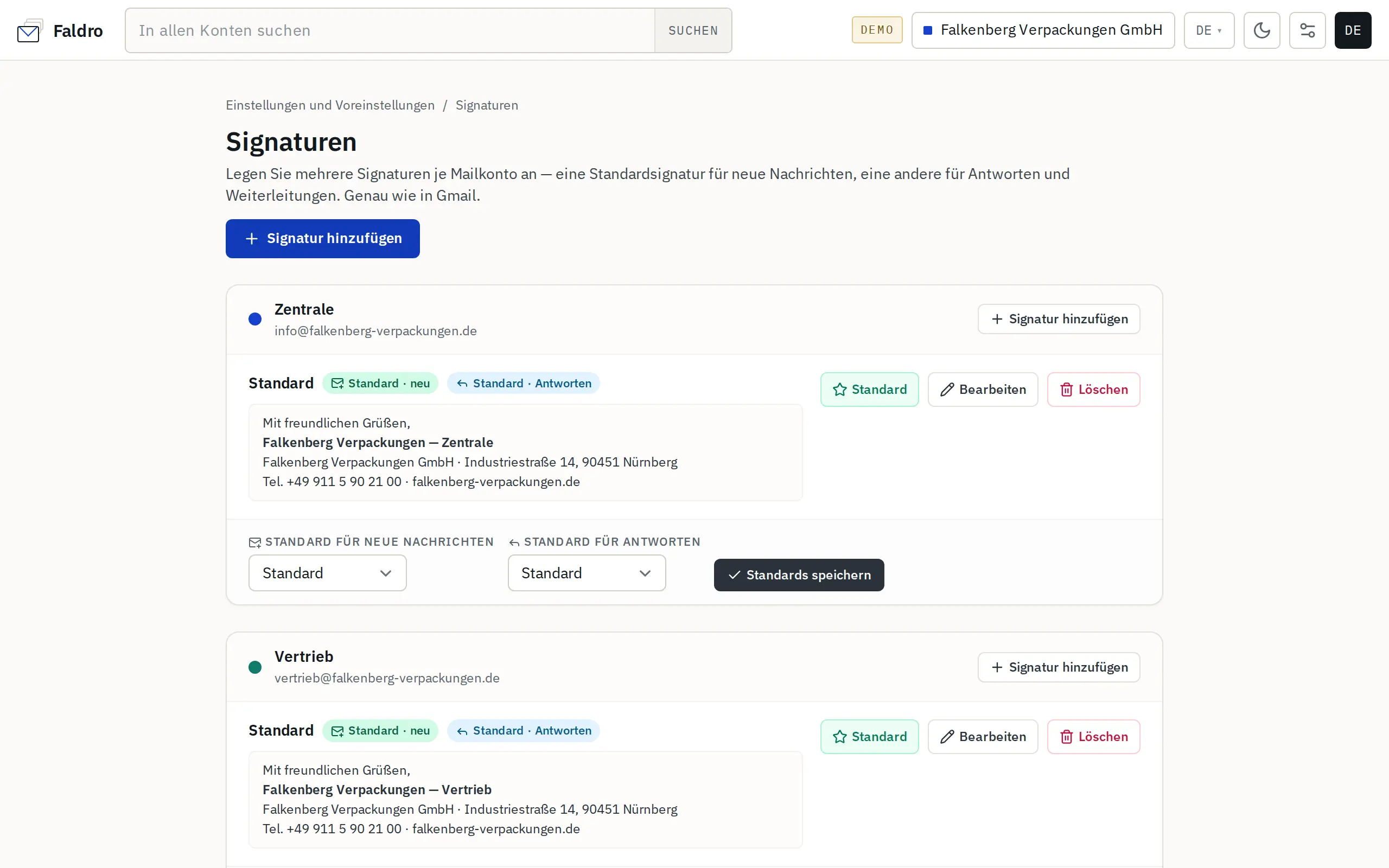Click the blue Zentrale account color dot
The height and width of the screenshot is (868, 1389).
(255, 319)
